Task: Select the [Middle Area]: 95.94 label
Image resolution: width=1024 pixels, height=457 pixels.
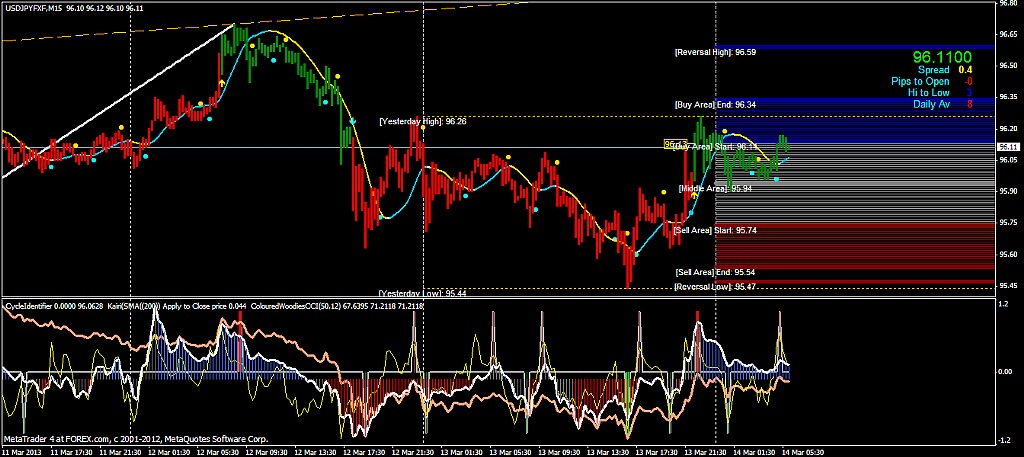Action: point(714,189)
